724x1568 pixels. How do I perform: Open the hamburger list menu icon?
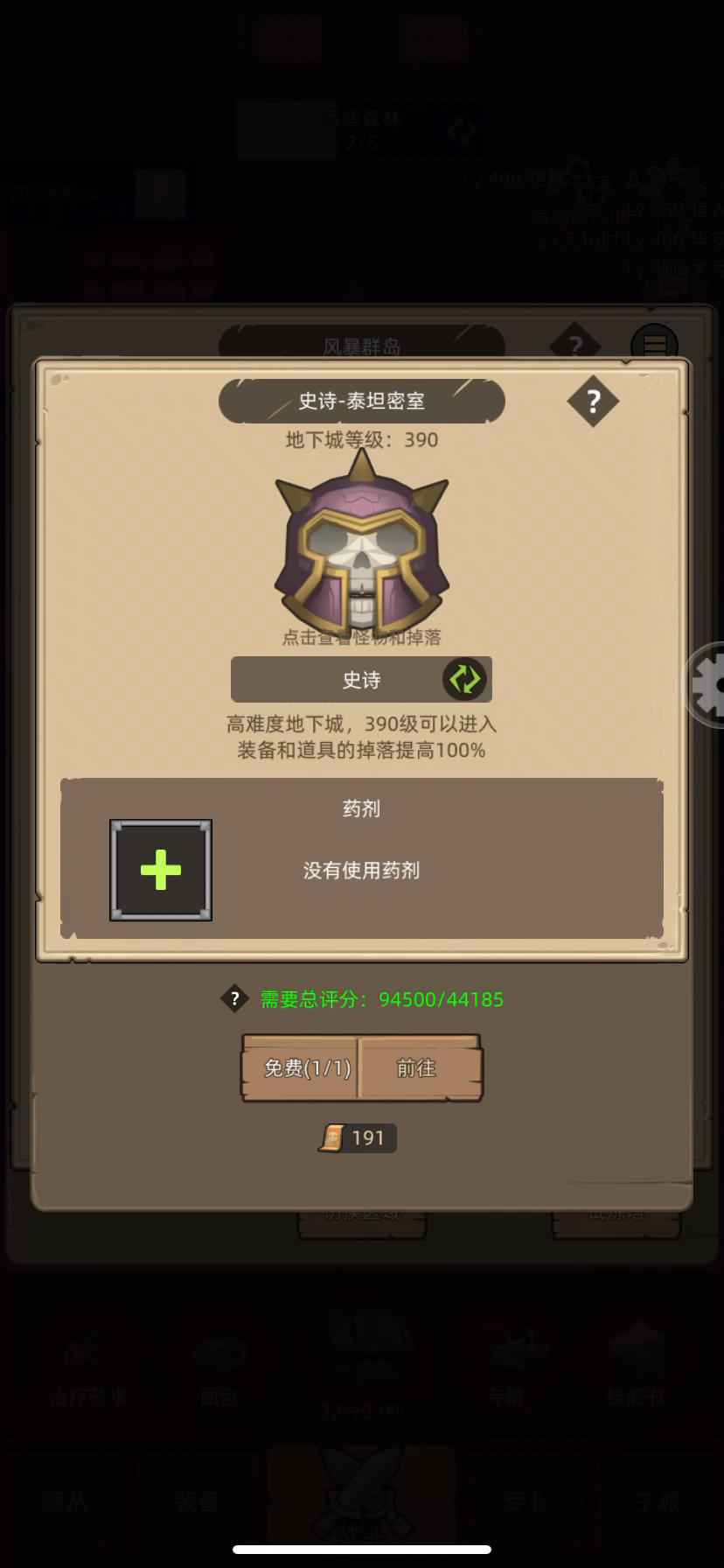click(x=654, y=344)
